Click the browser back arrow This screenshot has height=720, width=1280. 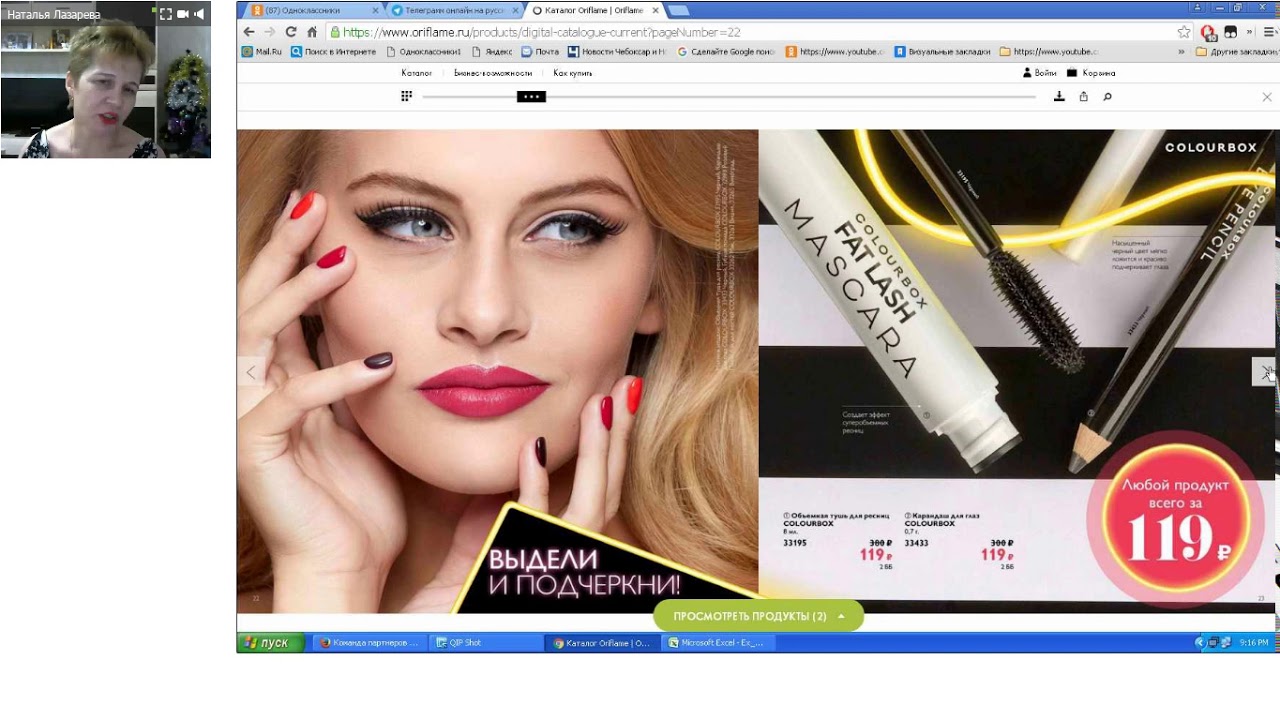coord(249,32)
